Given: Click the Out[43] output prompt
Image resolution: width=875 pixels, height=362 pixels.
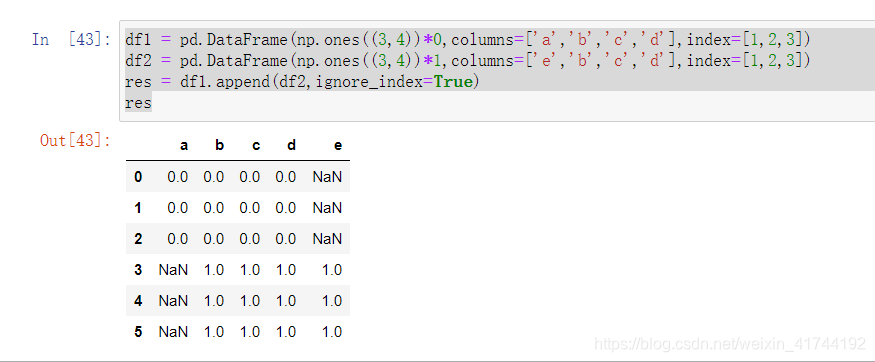Looking at the screenshot, I should click(75, 140).
